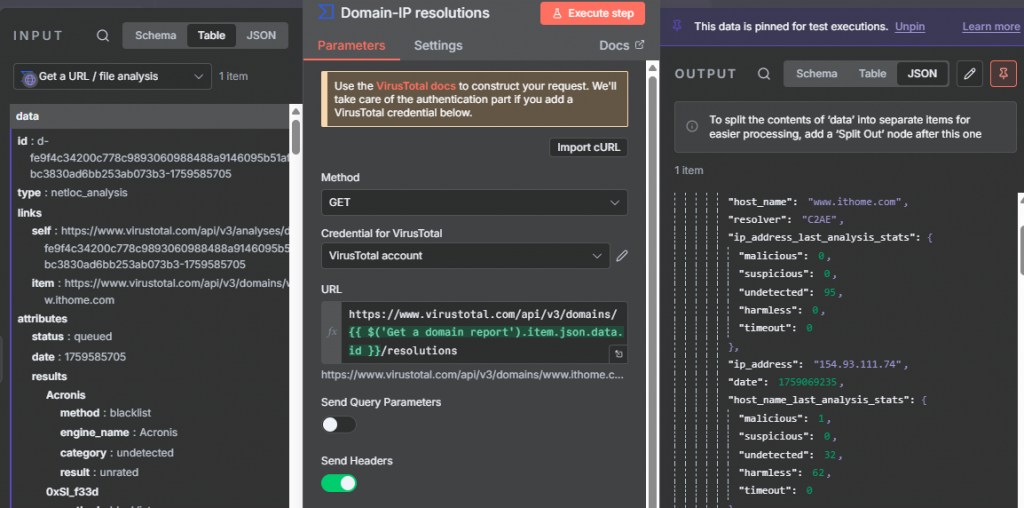1024x508 pixels.
Task: Click the globe icon in input node selector
Action: click(29, 79)
